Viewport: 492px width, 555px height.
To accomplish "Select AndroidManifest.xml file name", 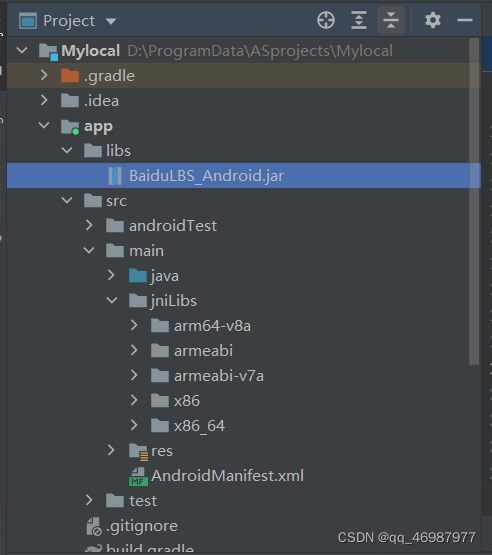I will (228, 476).
